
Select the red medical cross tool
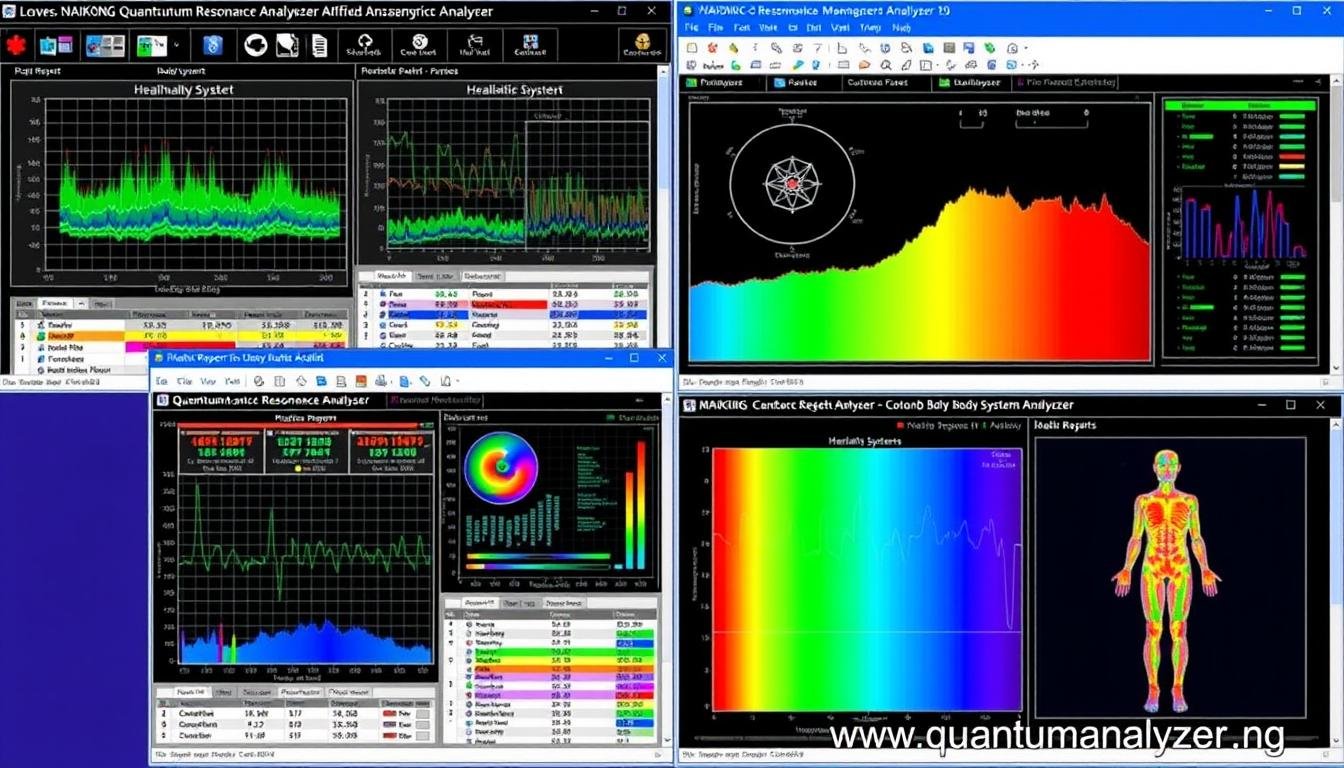tap(15, 46)
